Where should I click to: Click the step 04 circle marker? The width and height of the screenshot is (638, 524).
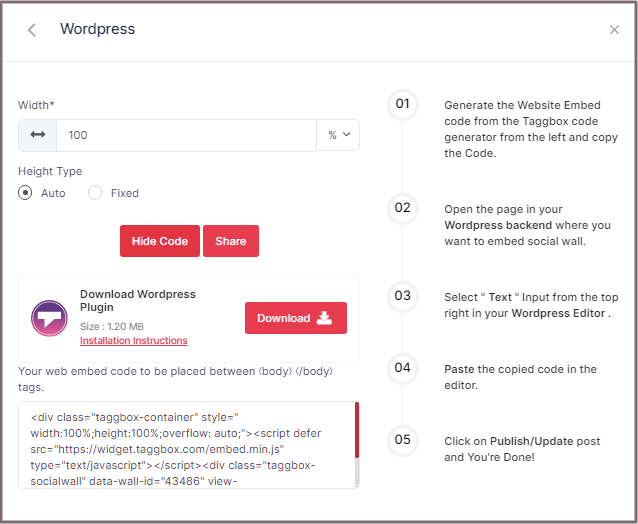tap(403, 368)
